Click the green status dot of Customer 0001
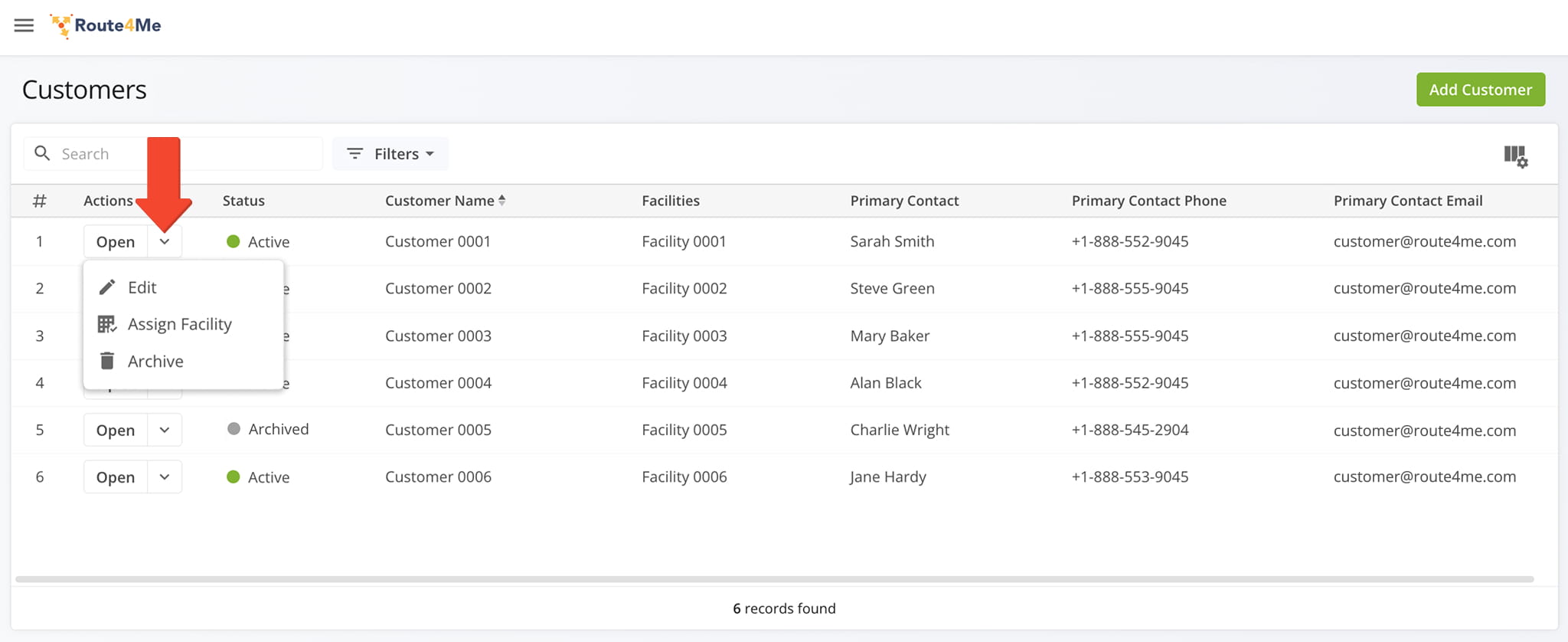 coord(234,241)
